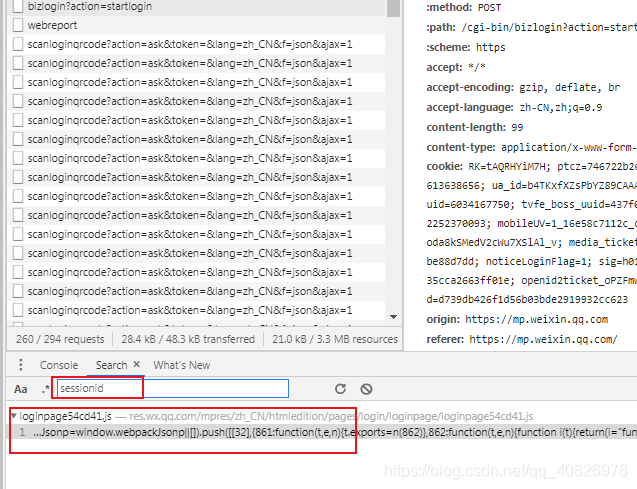
Task: Click the content-length 99 header
Action: click(x=474, y=127)
